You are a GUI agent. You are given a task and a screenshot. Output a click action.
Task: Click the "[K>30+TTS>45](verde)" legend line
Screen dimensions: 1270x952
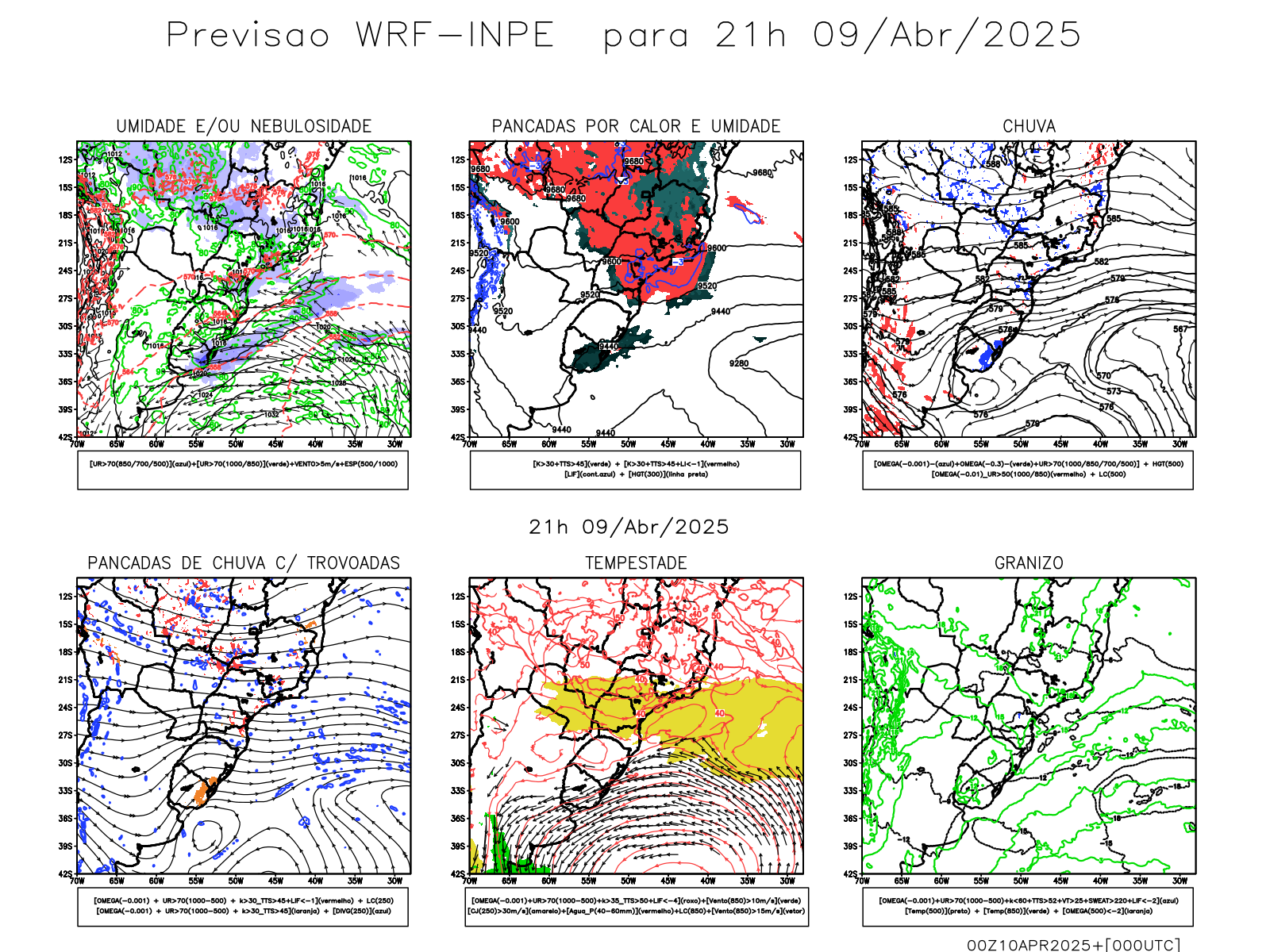[636, 464]
